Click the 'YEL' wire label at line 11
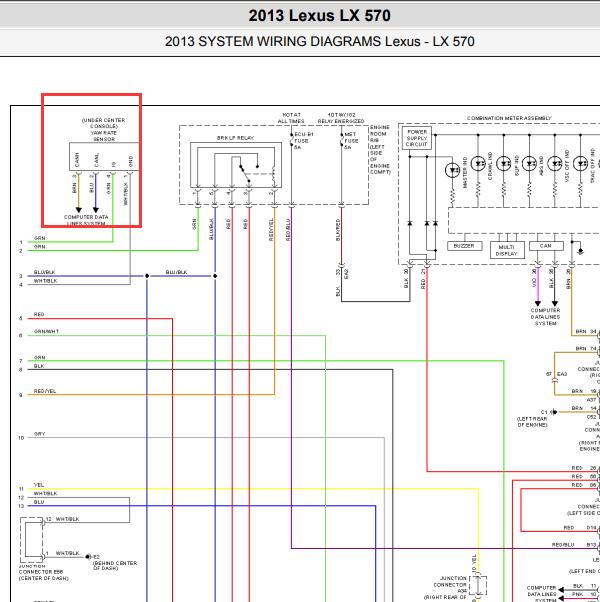The image size is (600, 602). (39, 485)
